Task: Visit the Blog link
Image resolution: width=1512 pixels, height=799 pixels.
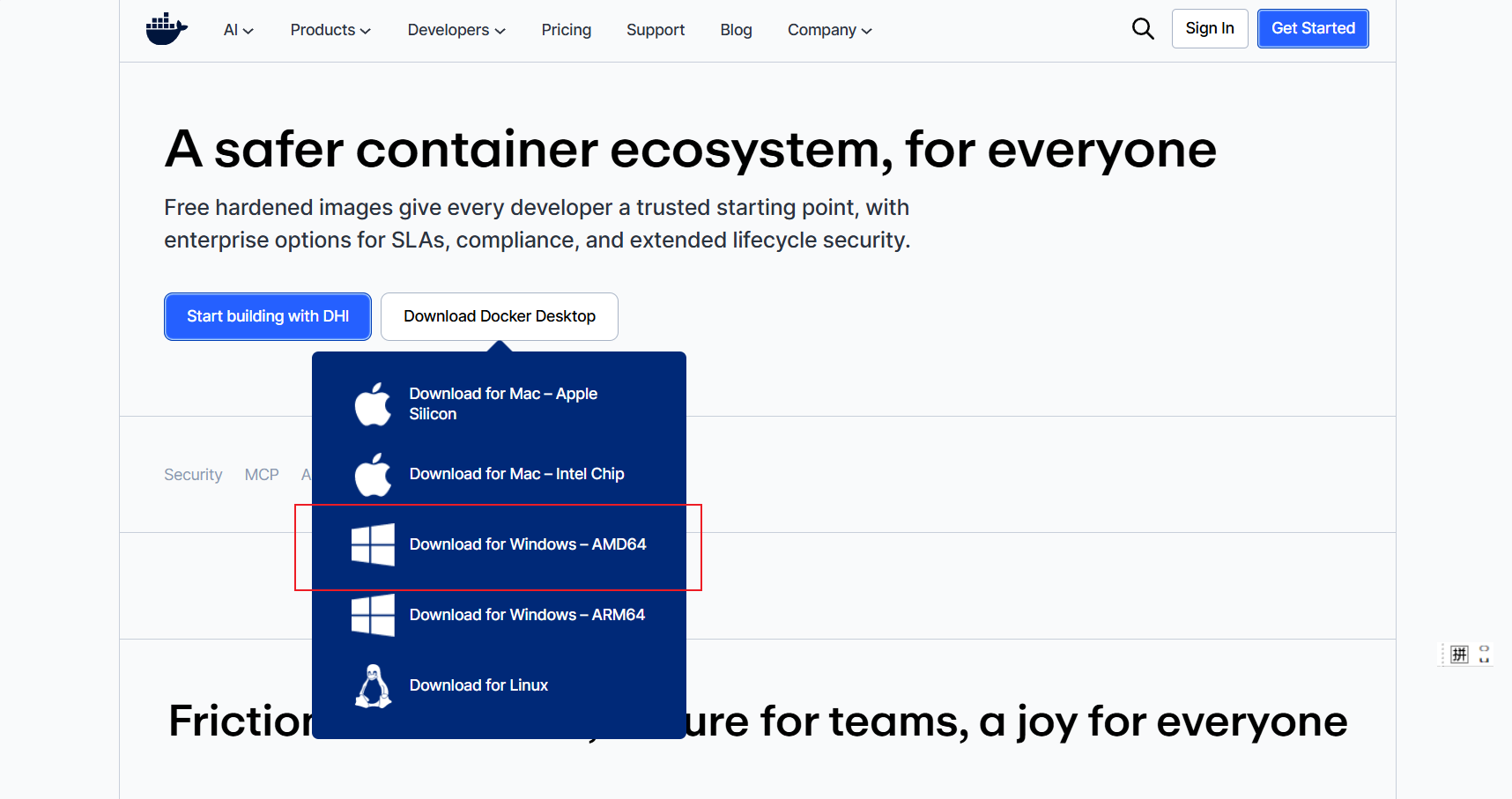Action: pos(736,30)
